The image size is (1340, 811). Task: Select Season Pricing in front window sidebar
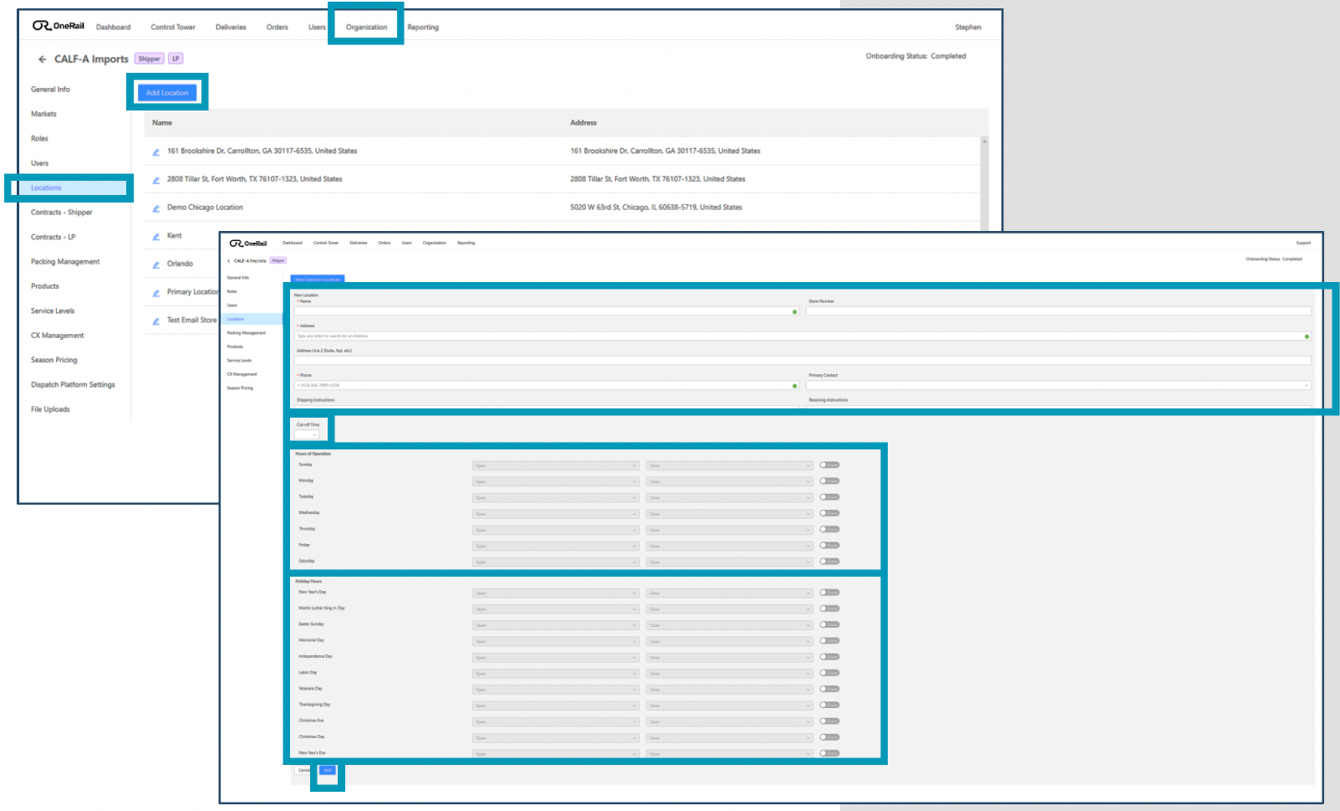pos(240,388)
